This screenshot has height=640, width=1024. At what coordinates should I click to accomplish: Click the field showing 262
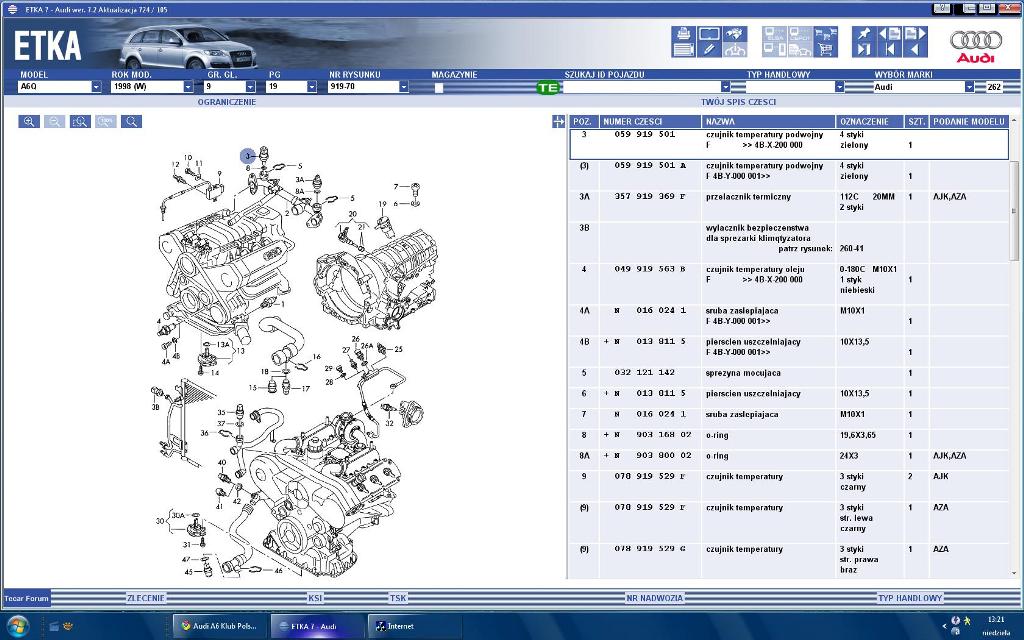[997, 87]
